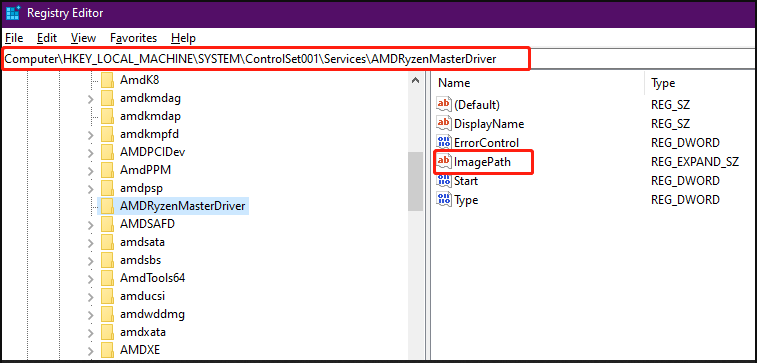Select the AMDRyzenMasterDriver folder icon
Viewport: 757px width, 363px height.
(x=107, y=206)
